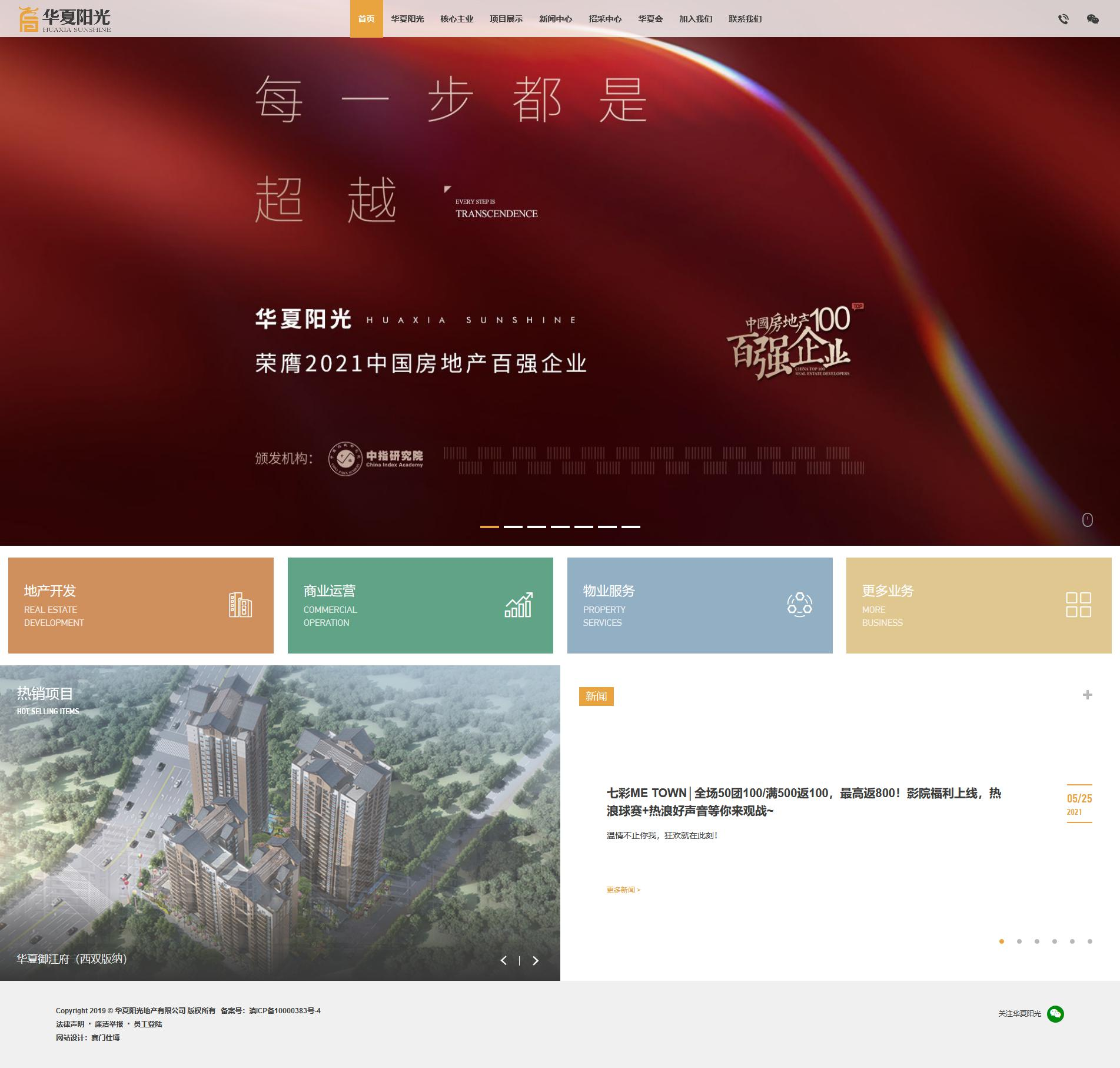Image resolution: width=1120 pixels, height=1068 pixels.
Task: Select the fourth news pagination dot
Action: 1055,941
